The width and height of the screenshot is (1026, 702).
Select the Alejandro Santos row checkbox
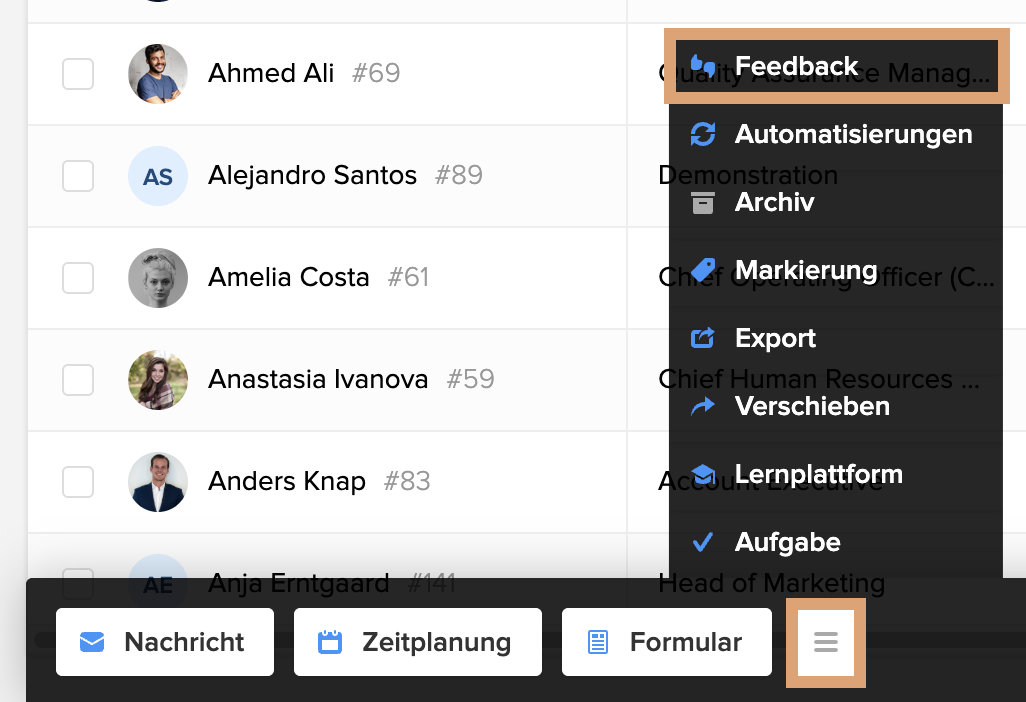click(78, 176)
